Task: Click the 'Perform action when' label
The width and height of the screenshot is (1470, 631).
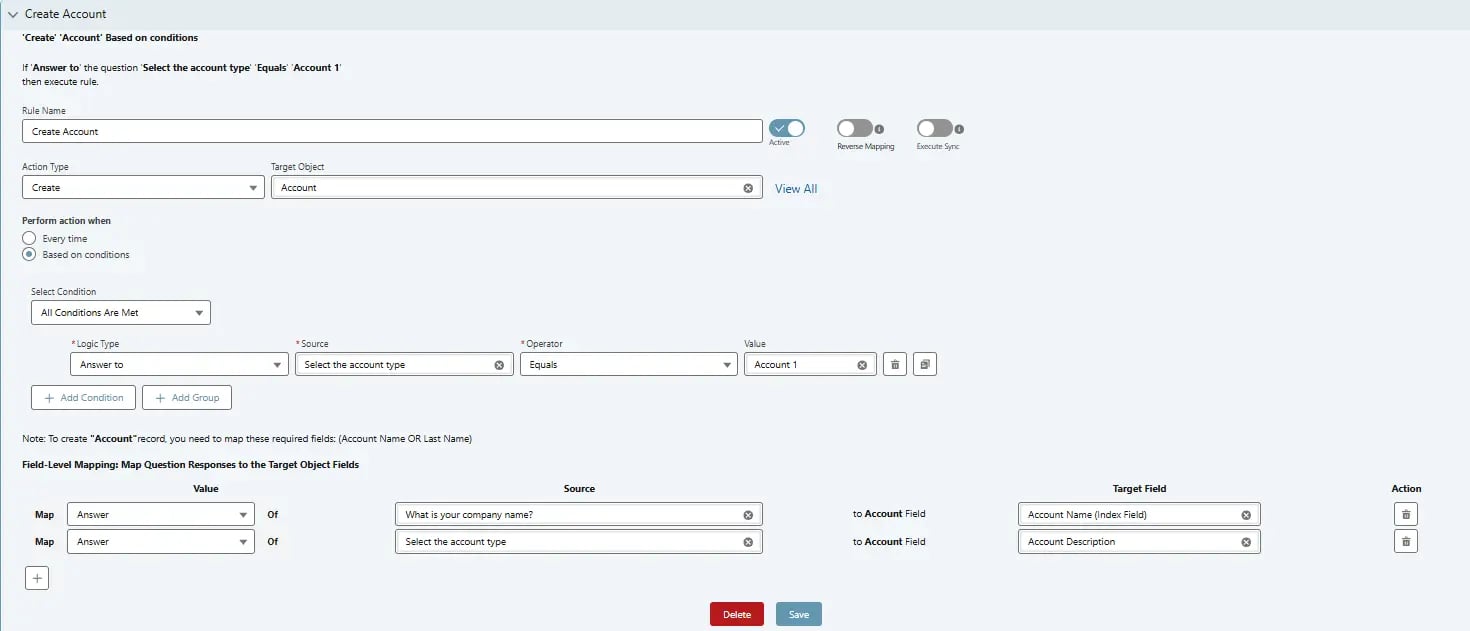Action: pos(67,220)
